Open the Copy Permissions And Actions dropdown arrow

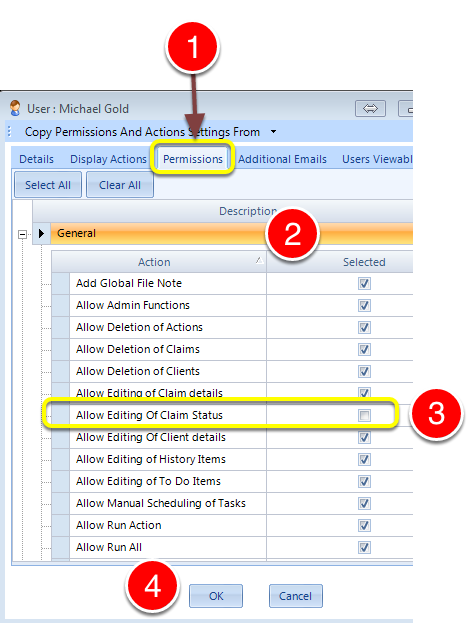[273, 132]
